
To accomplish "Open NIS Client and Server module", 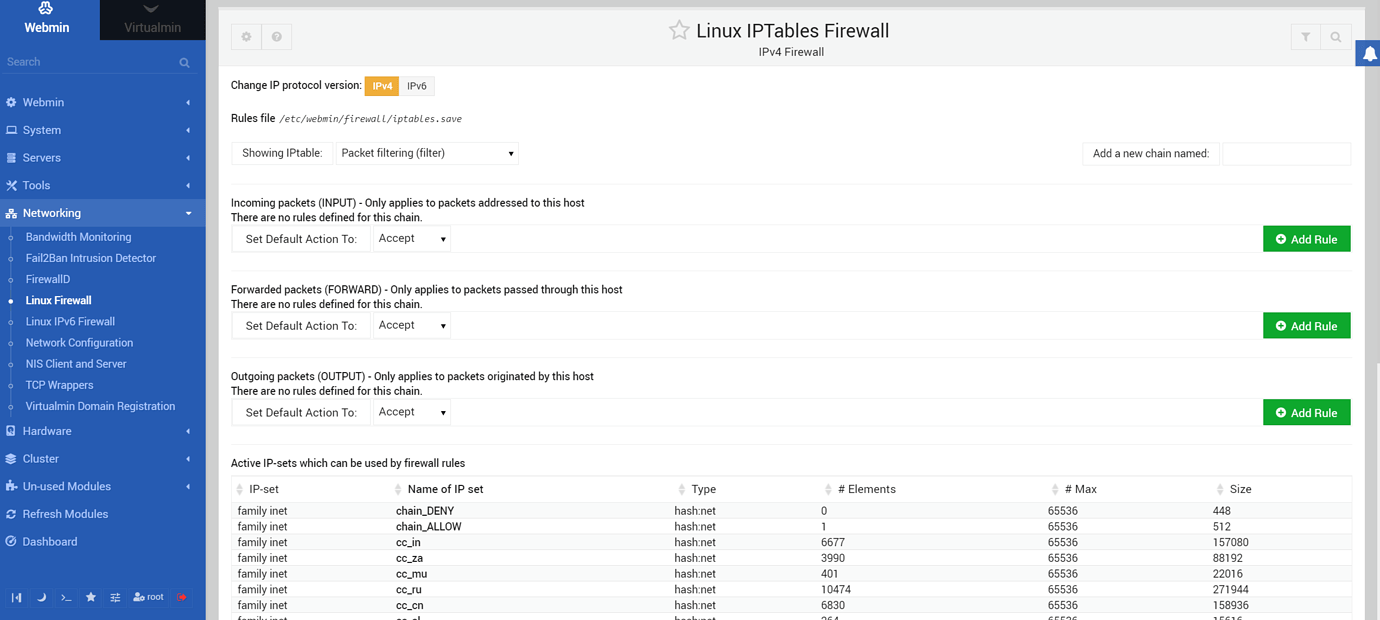I will point(76,364).
